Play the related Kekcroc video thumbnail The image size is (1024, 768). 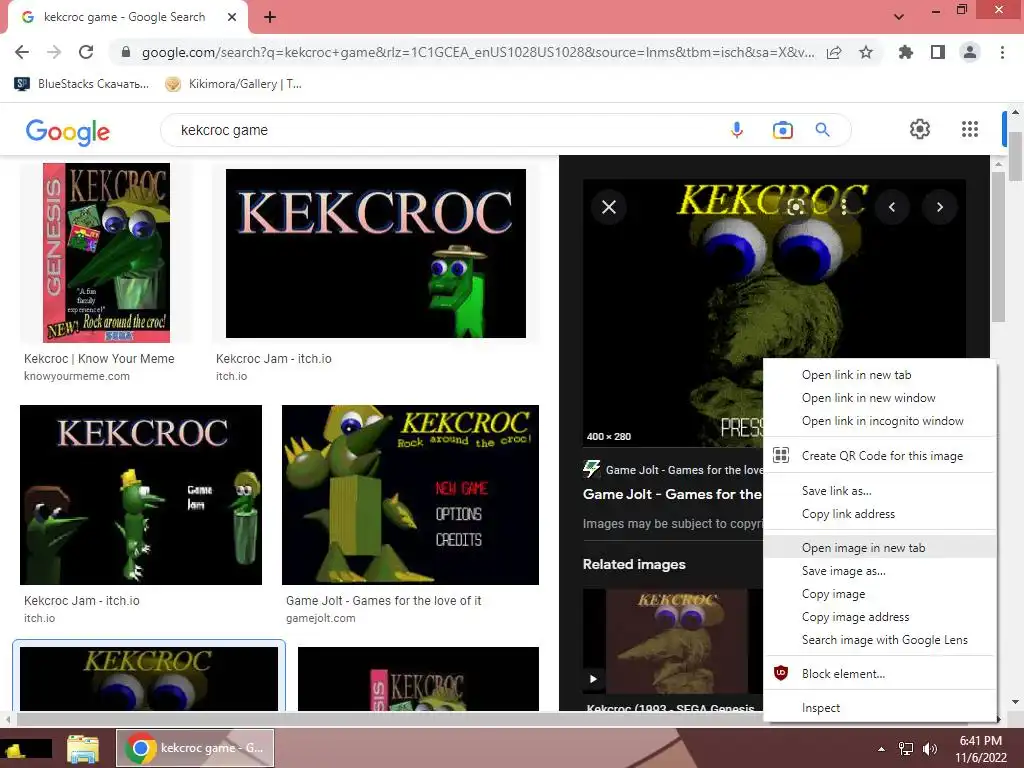(x=673, y=641)
